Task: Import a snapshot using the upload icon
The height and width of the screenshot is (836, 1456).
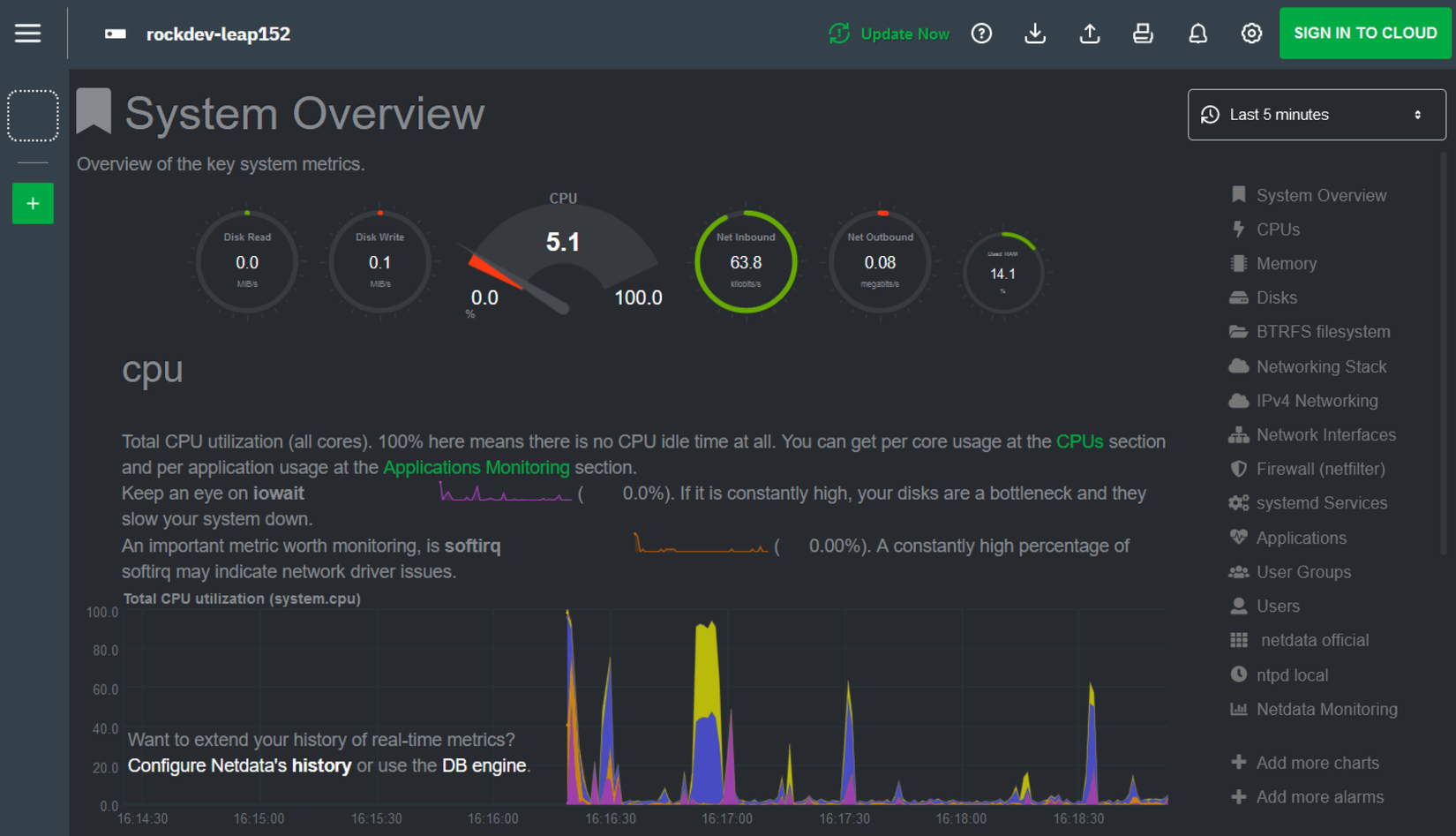Action: click(1090, 33)
